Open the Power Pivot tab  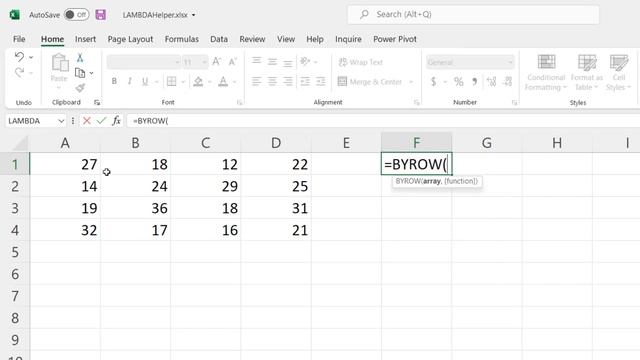click(395, 39)
